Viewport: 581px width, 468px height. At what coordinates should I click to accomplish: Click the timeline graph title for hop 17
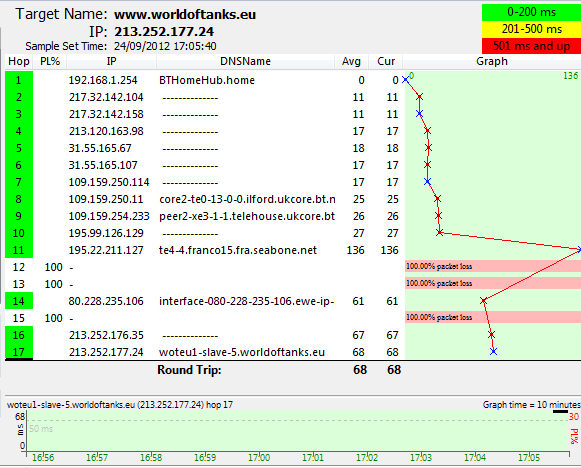tap(120, 405)
